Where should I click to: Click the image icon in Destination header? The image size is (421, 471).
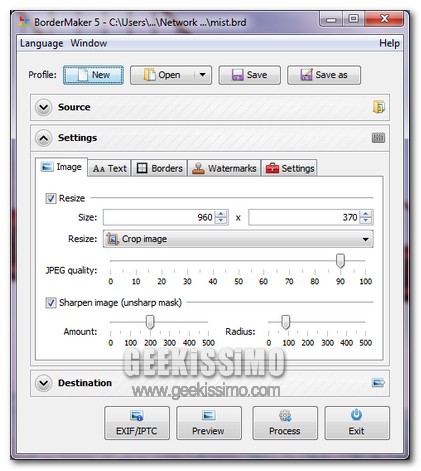point(378,383)
